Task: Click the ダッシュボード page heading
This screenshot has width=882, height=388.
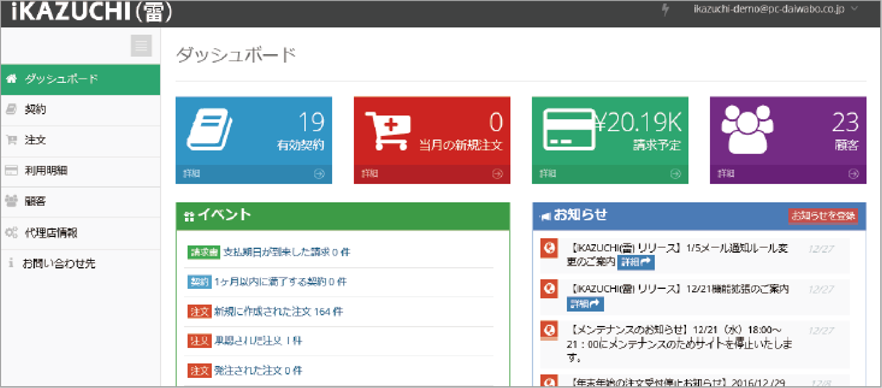Action: (x=236, y=55)
